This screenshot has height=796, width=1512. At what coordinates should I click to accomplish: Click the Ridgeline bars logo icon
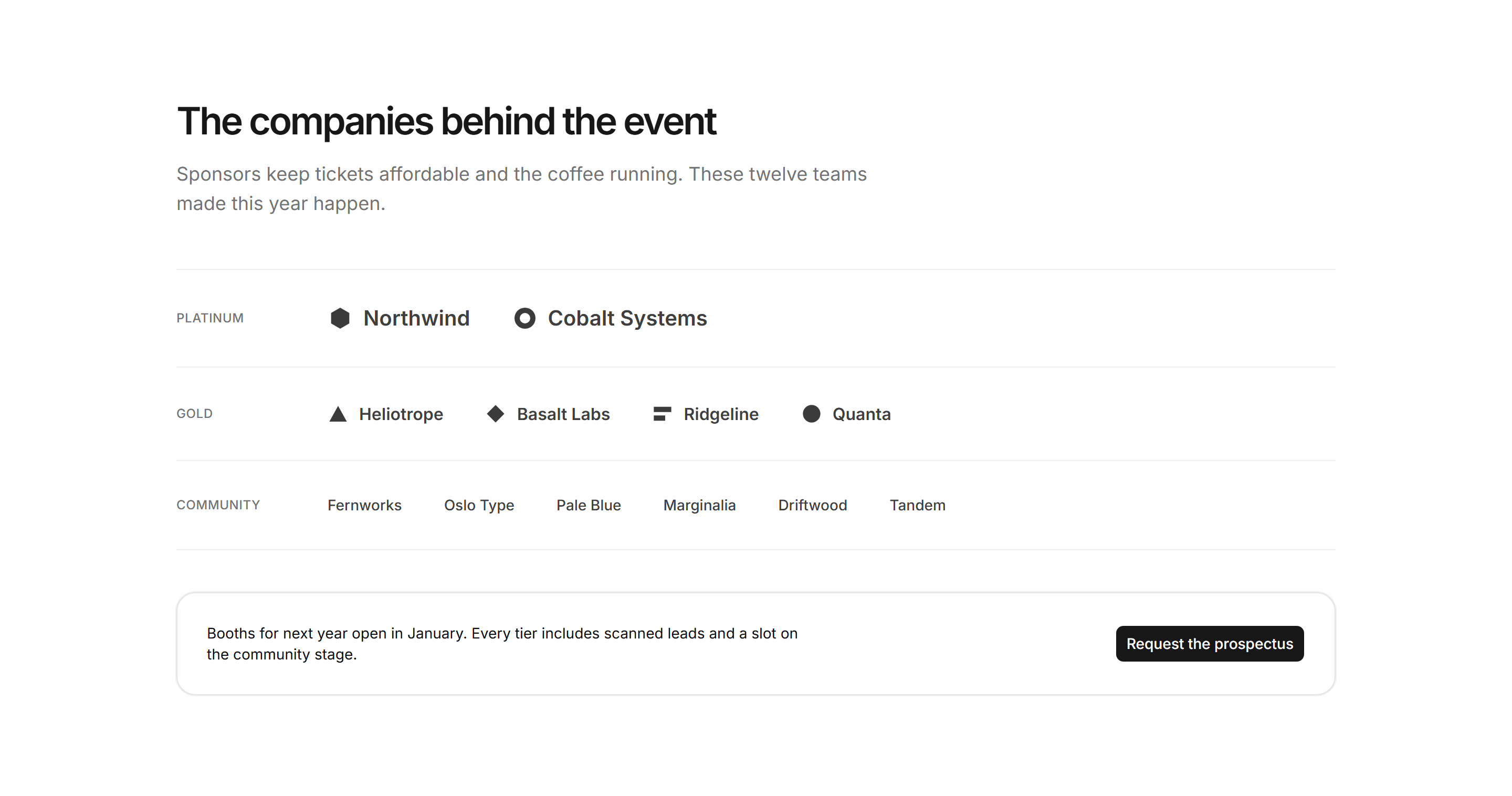(x=662, y=414)
